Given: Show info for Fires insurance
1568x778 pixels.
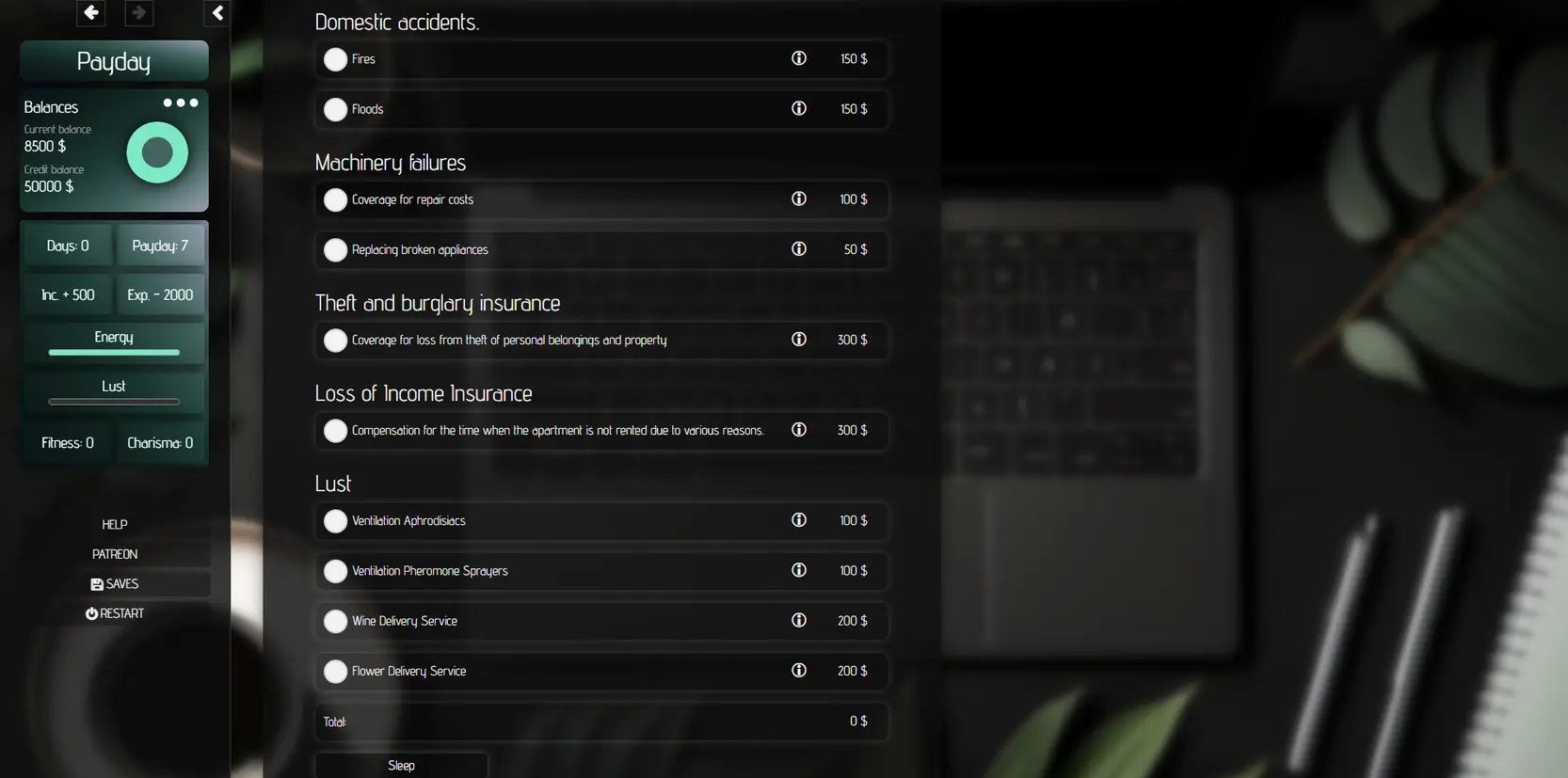Looking at the screenshot, I should 799,58.
